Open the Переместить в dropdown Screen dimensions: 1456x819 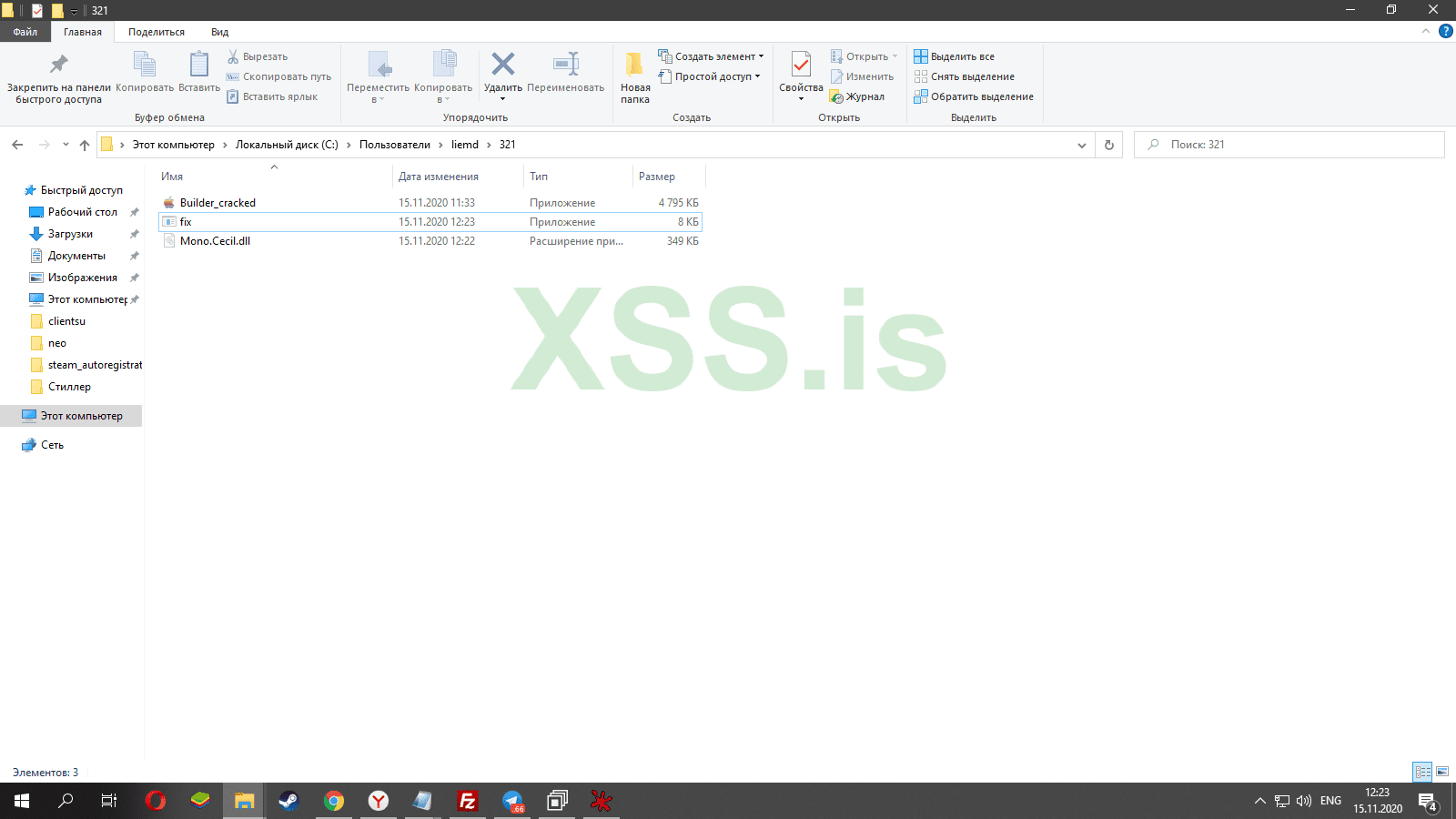pyautogui.click(x=379, y=77)
